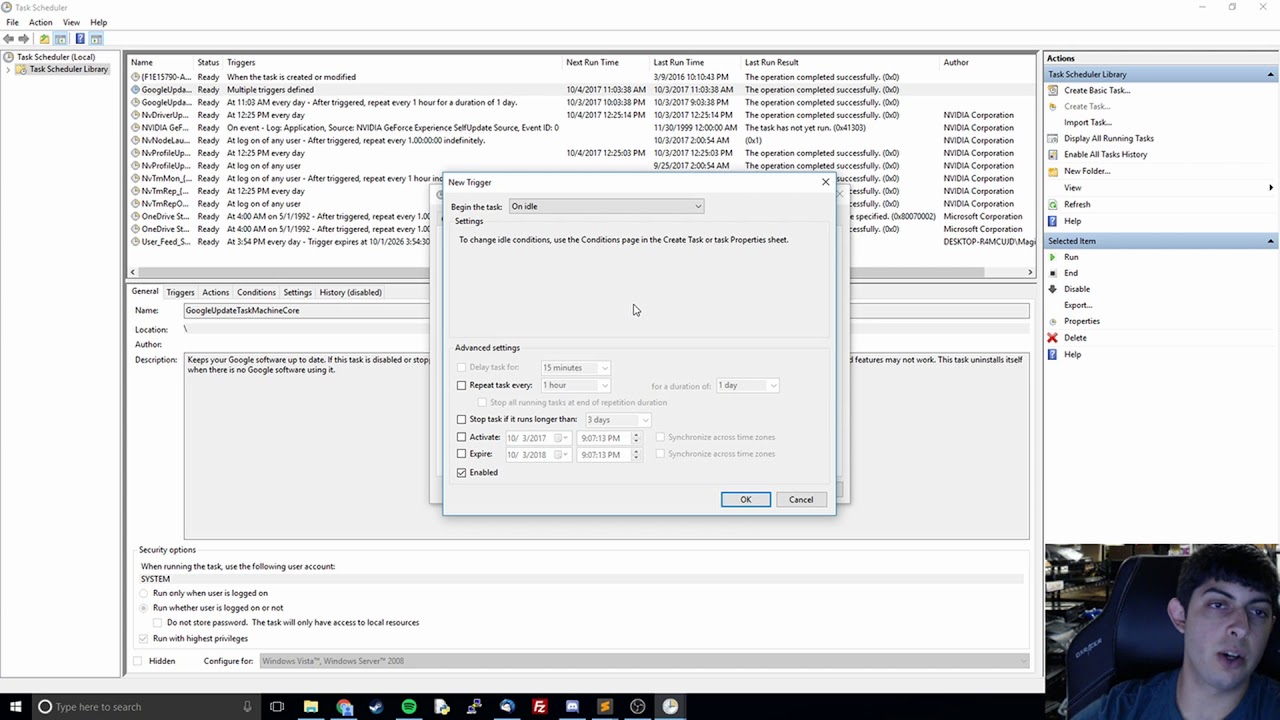1280x720 pixels.
Task: Open the View menu in menu bar
Action: click(x=71, y=22)
